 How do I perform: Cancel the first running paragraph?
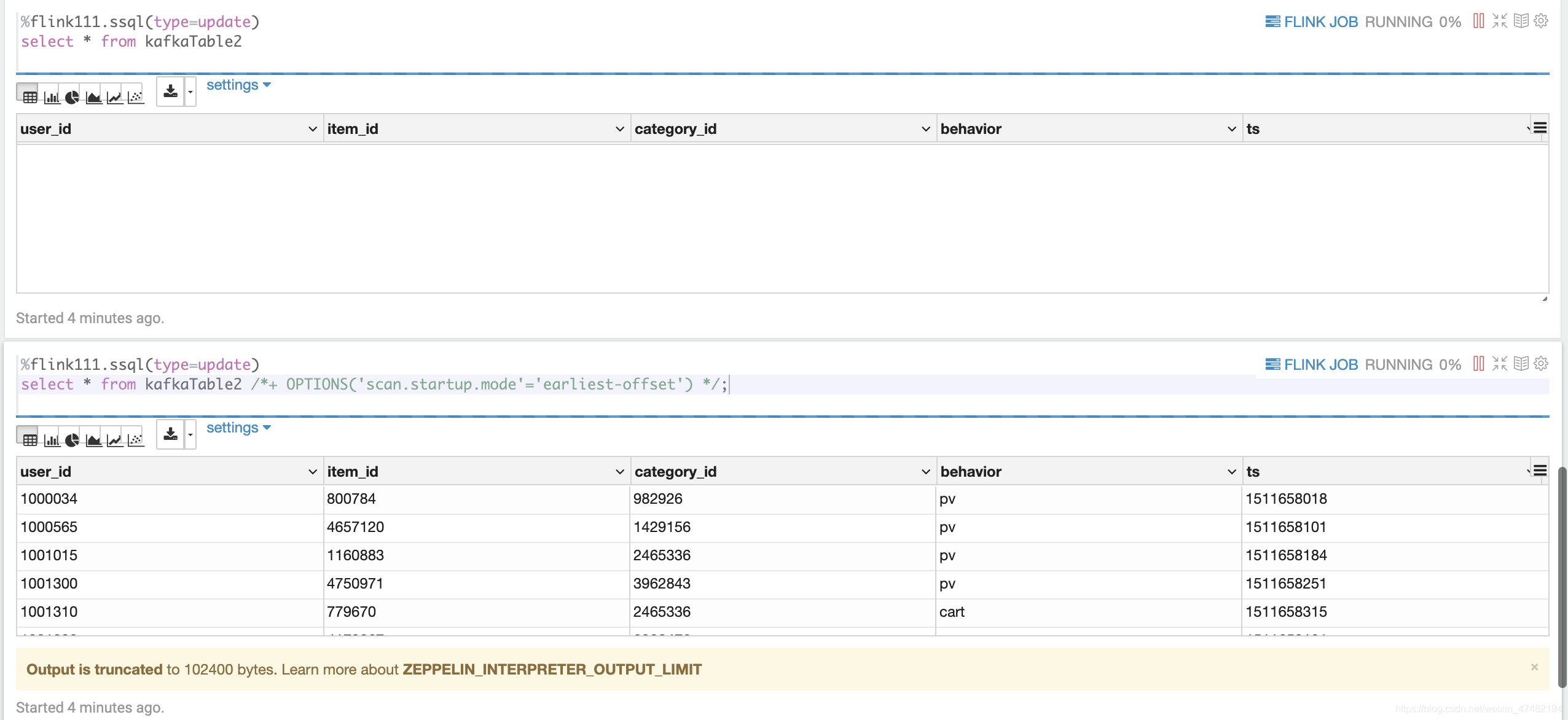coord(1479,21)
